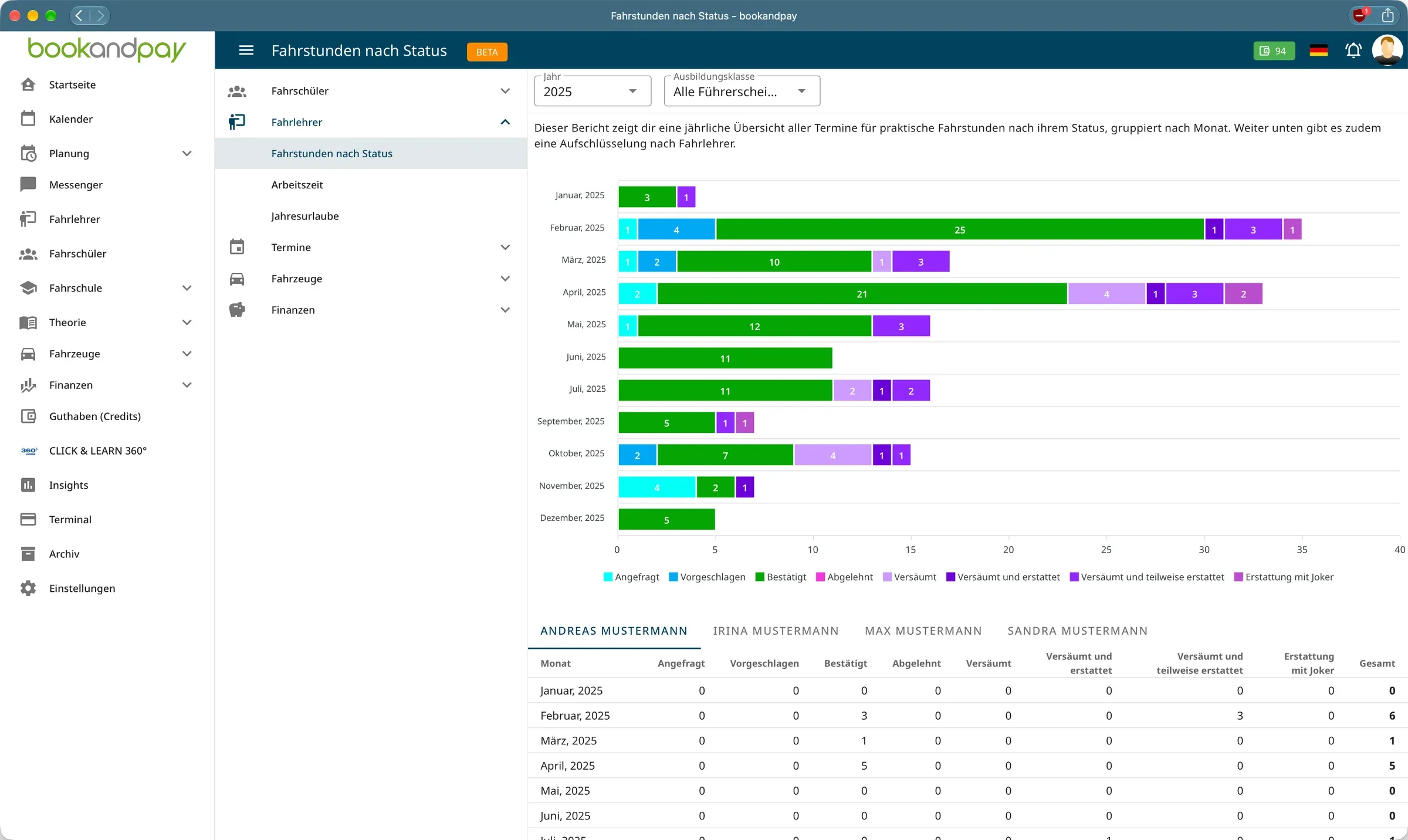Collapse the Fahrlehrer submenu section
The height and width of the screenshot is (840, 1408).
click(x=505, y=122)
